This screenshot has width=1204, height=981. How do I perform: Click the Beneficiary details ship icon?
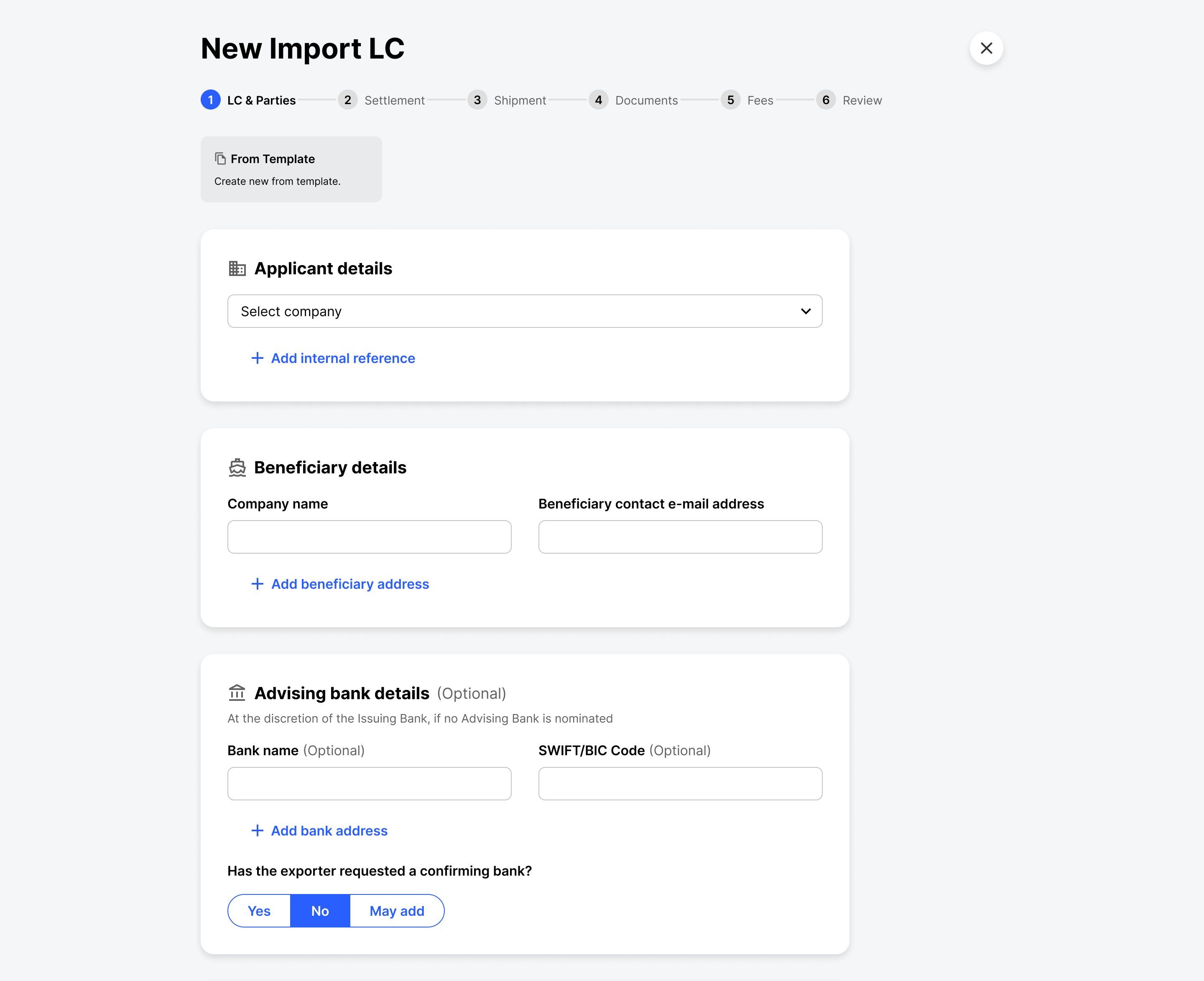237,468
